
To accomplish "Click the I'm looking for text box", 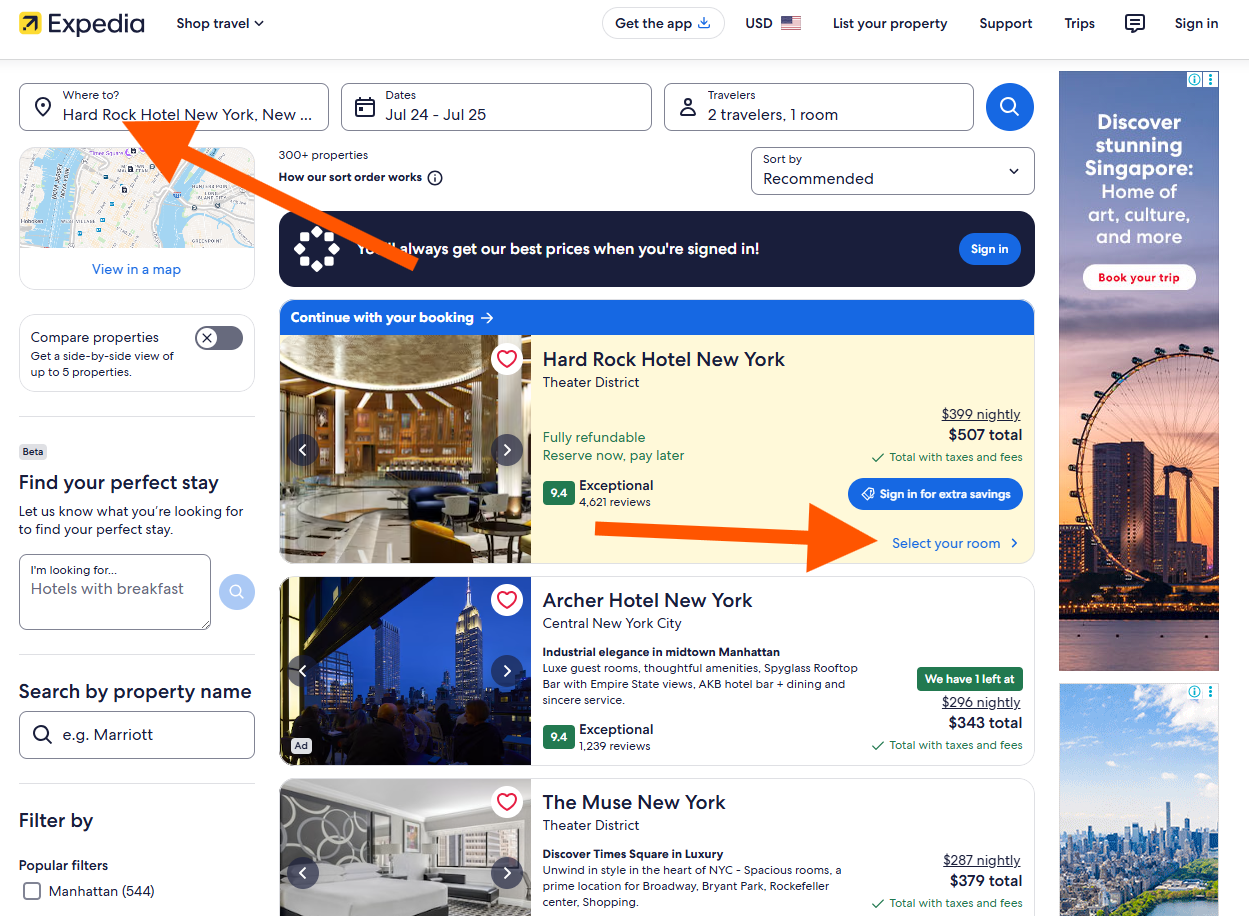I will point(115,592).
